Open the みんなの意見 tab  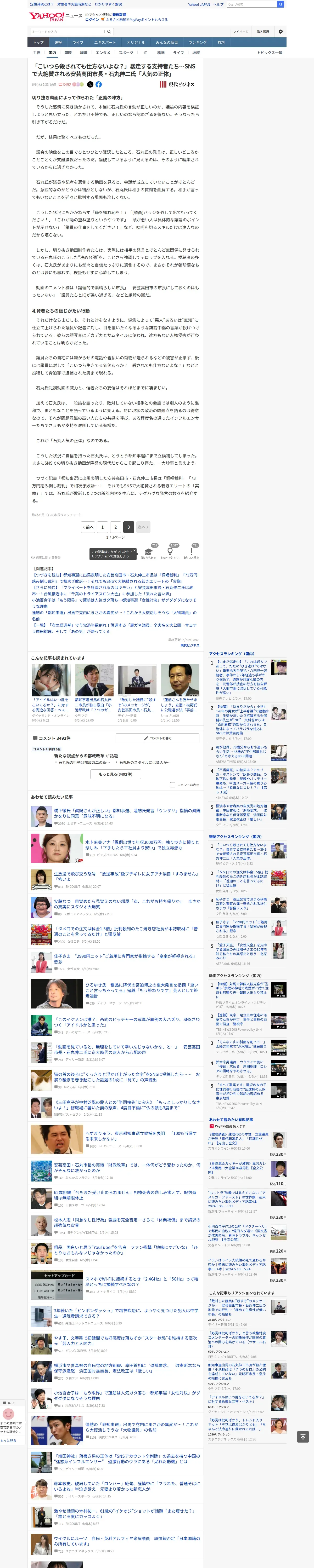coord(167,43)
